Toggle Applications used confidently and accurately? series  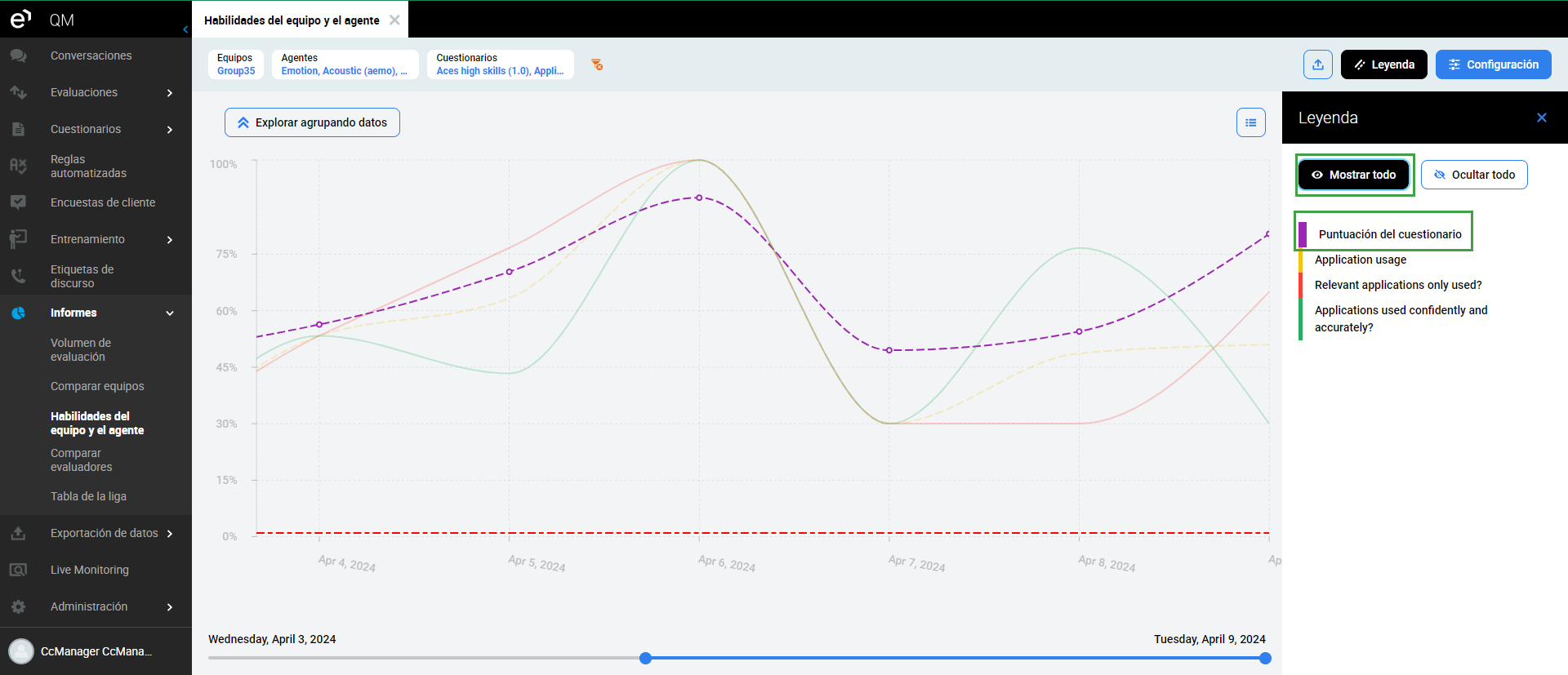pyautogui.click(x=1400, y=318)
